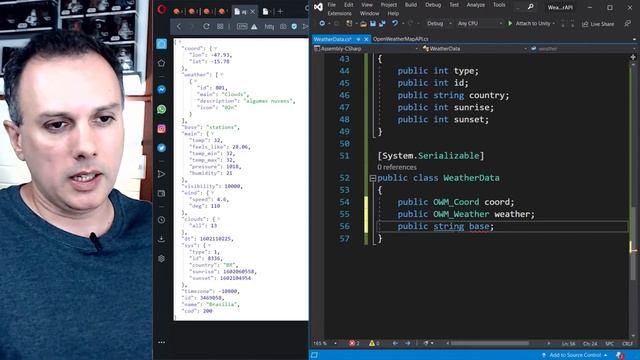Open the WeatherData class navigation dropdown
This screenshot has width=640, height=360.
point(475,49)
